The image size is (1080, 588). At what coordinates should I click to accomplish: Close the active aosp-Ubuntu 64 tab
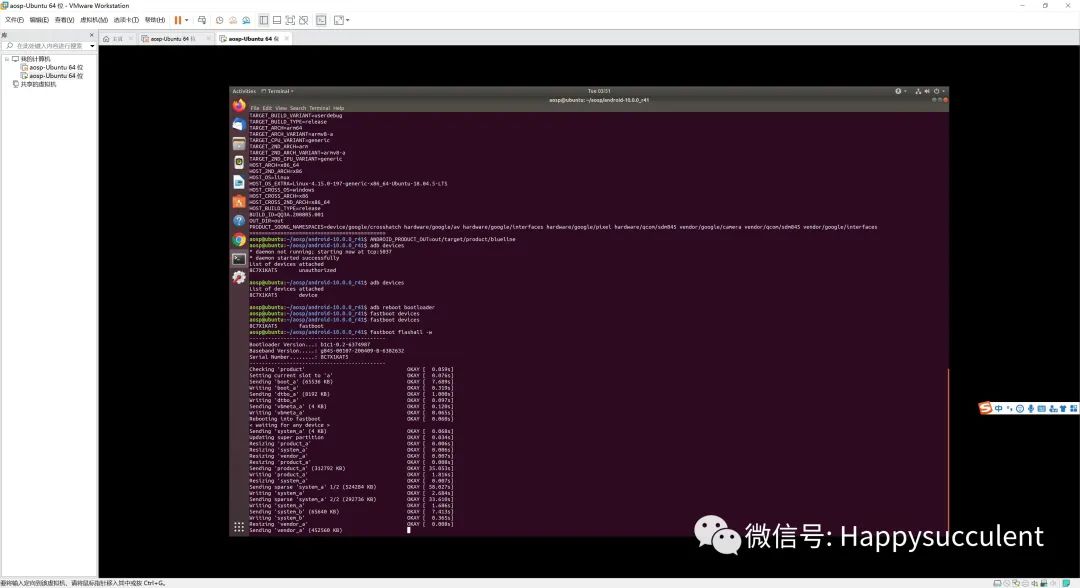coord(287,39)
